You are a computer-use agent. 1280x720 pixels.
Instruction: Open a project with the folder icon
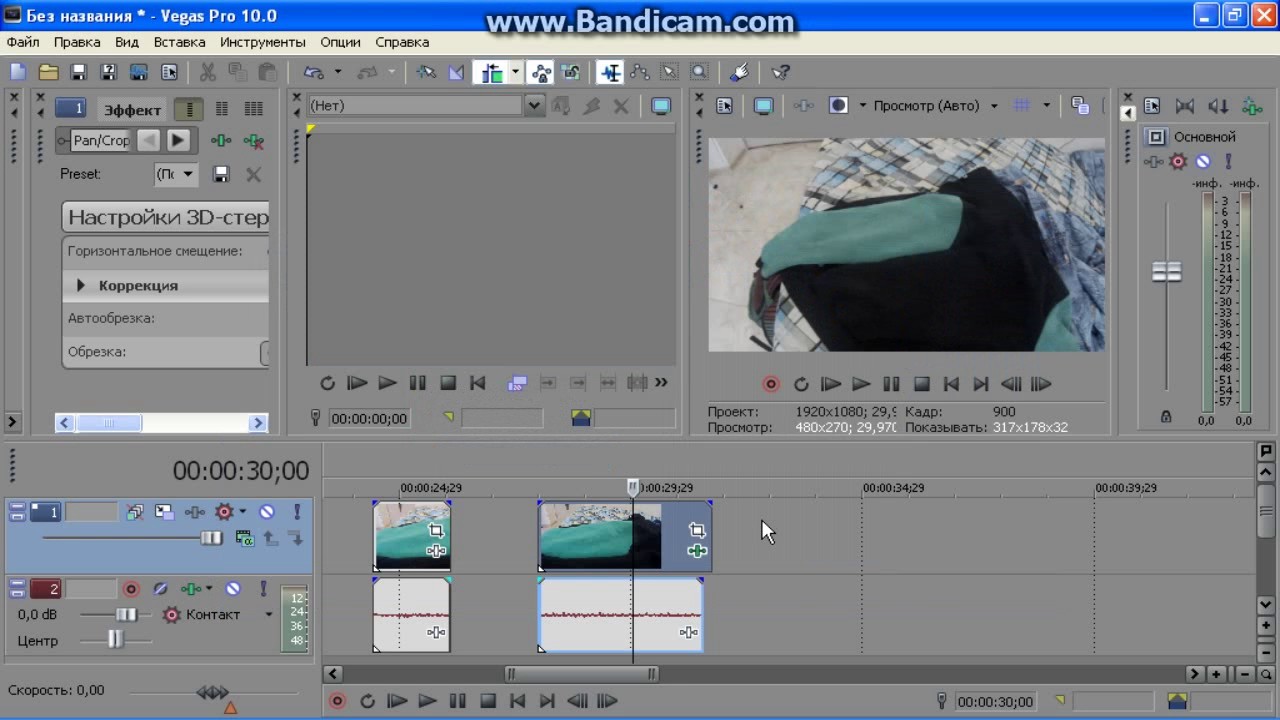(x=48, y=72)
